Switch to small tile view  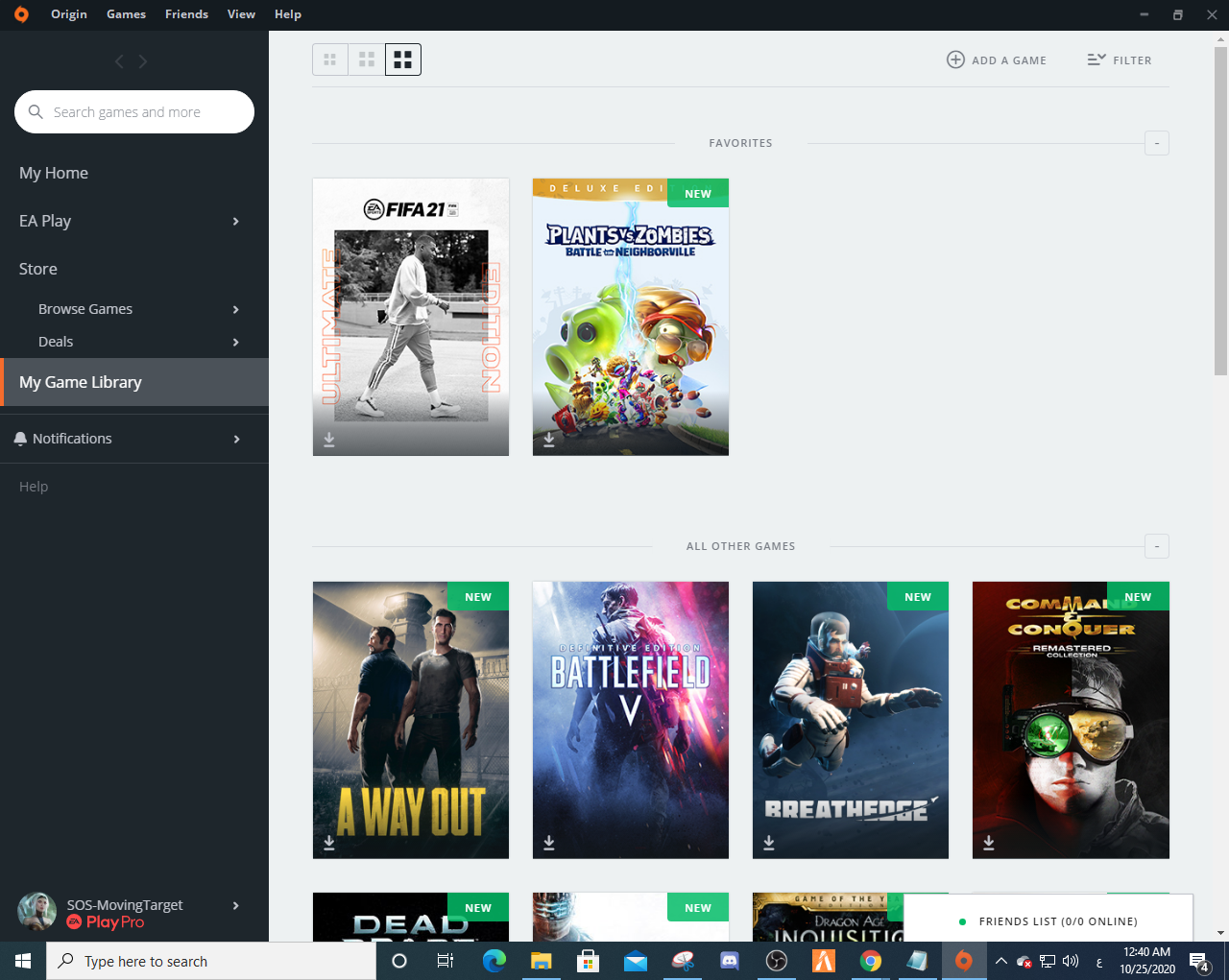(x=330, y=60)
